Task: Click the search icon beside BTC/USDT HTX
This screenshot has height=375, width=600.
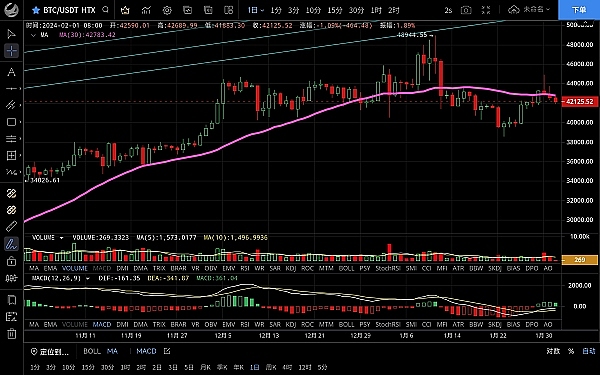Action: [x=106, y=10]
